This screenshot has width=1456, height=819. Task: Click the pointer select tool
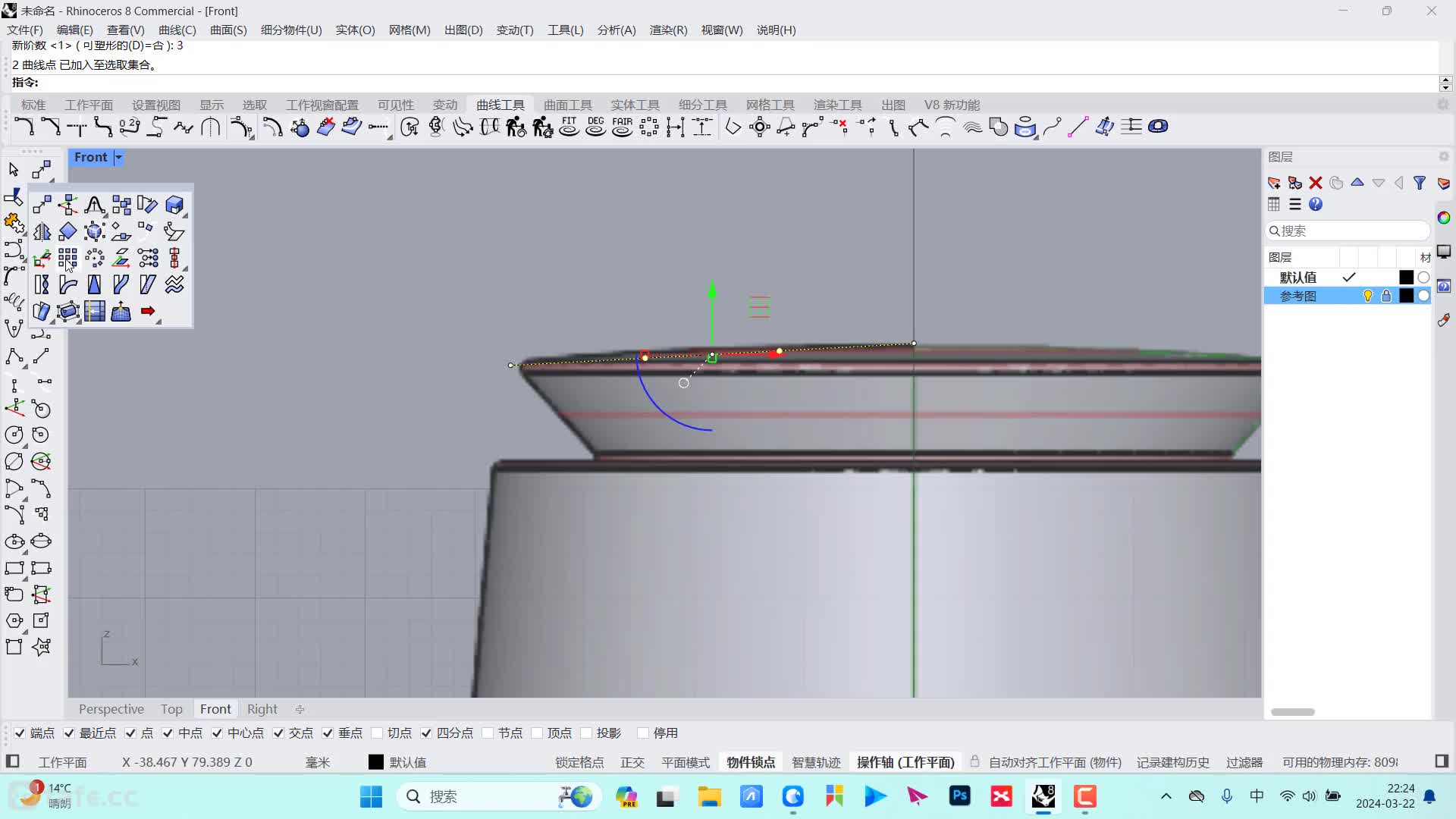click(14, 169)
